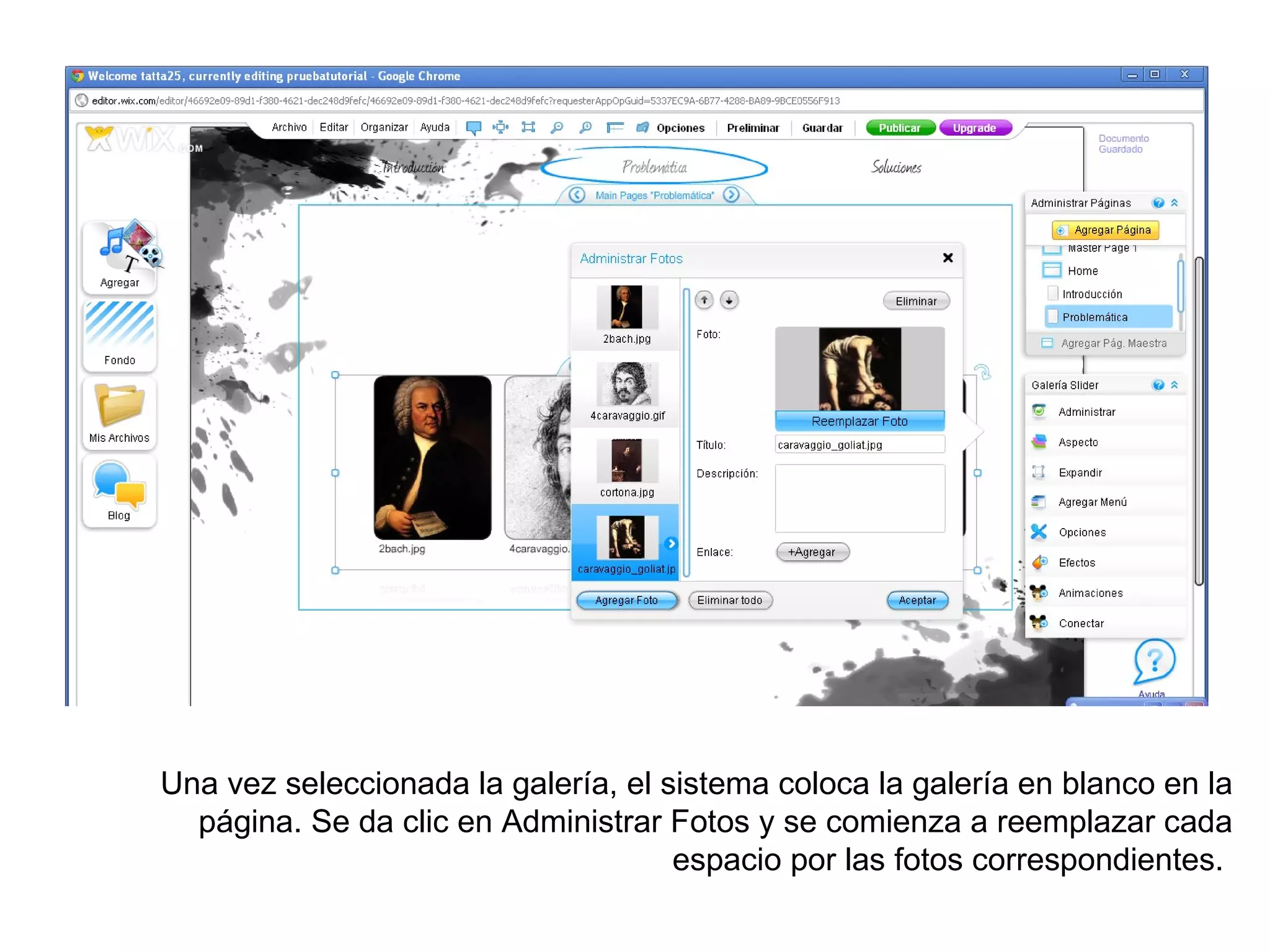Screen dimensions: 1270x952
Task: Click the green Publicar button
Action: point(900,128)
